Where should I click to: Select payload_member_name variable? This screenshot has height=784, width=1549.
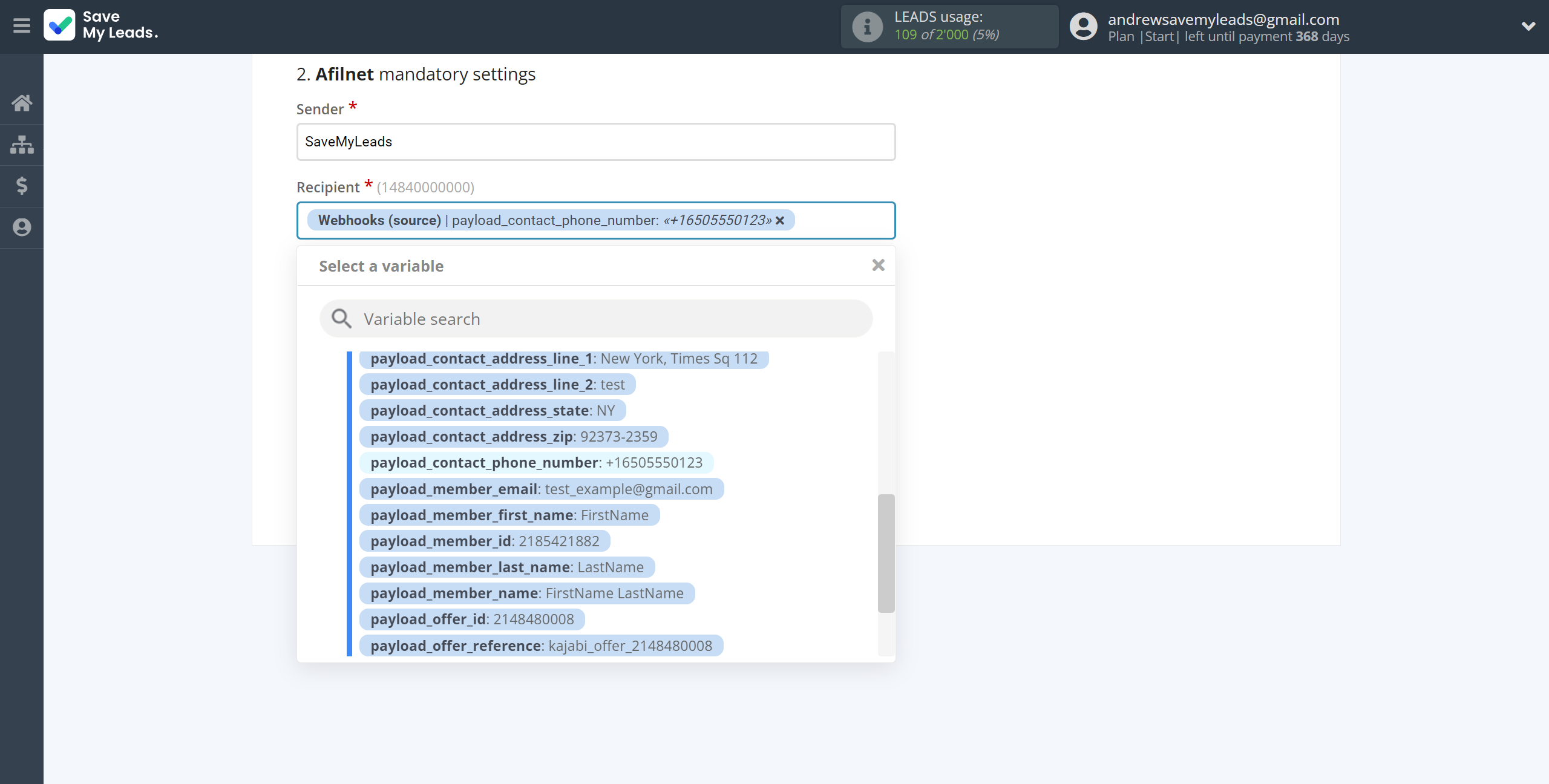coord(527,593)
